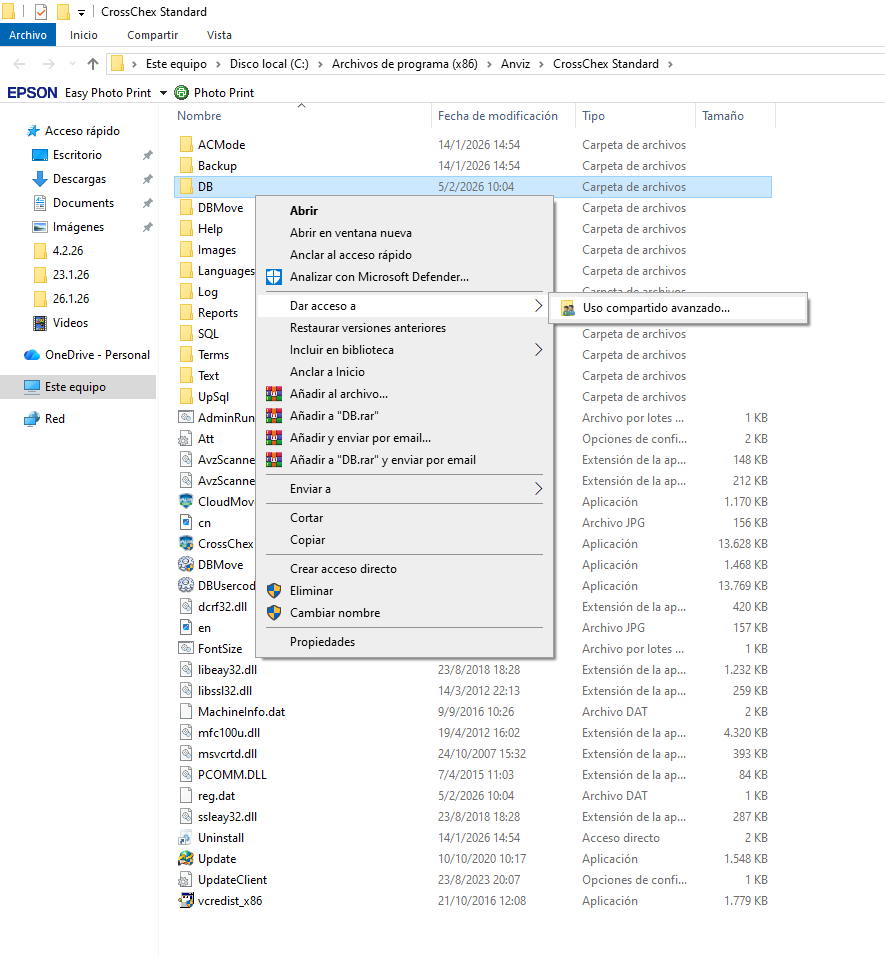
Task: Click the CloudMov application icon
Action: [x=186, y=502]
